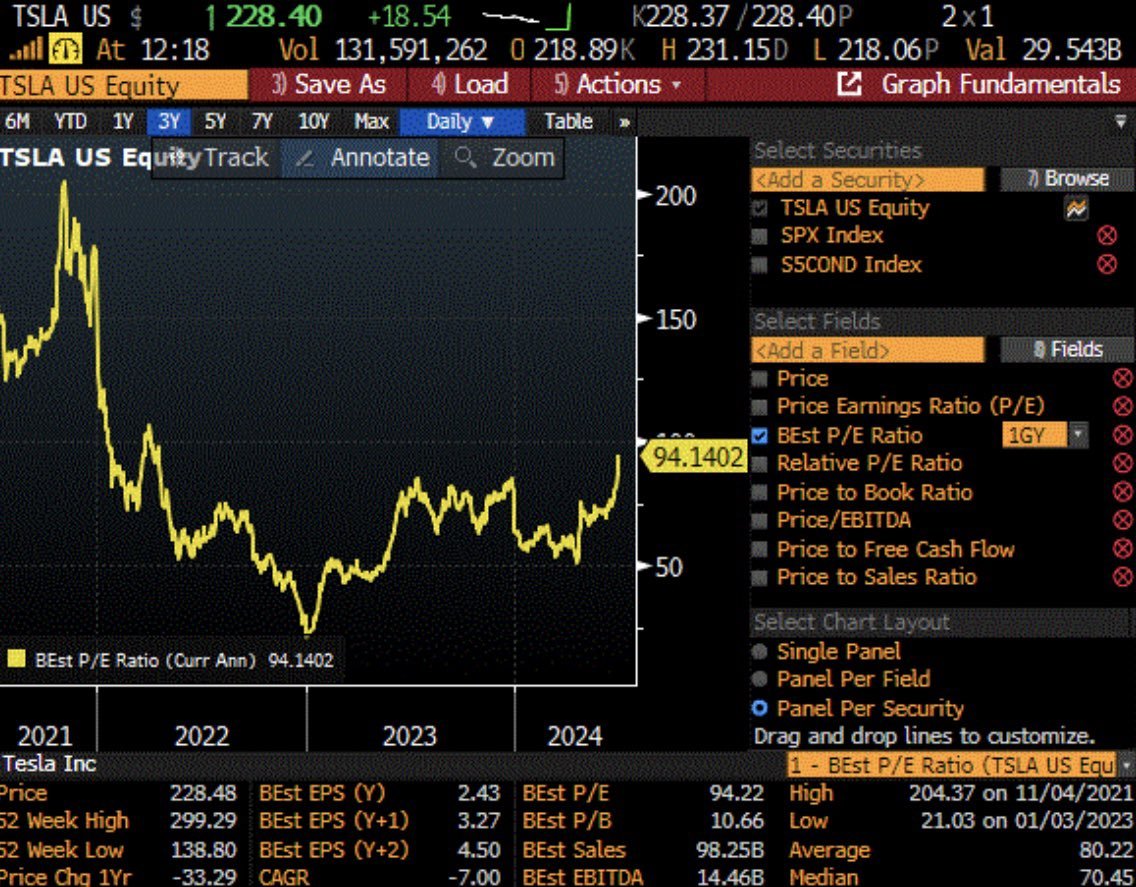Delete Price to Free Cash Flow via red X
The width and height of the screenshot is (1136, 887).
(x=1122, y=549)
